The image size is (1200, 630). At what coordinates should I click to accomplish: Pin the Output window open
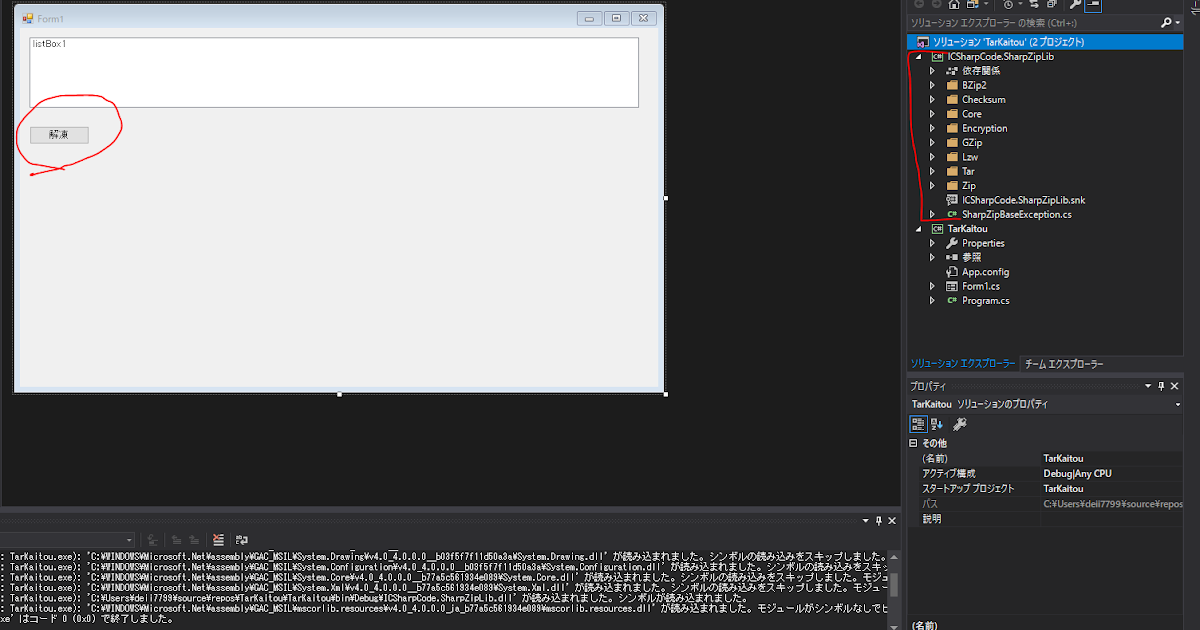pos(877,520)
